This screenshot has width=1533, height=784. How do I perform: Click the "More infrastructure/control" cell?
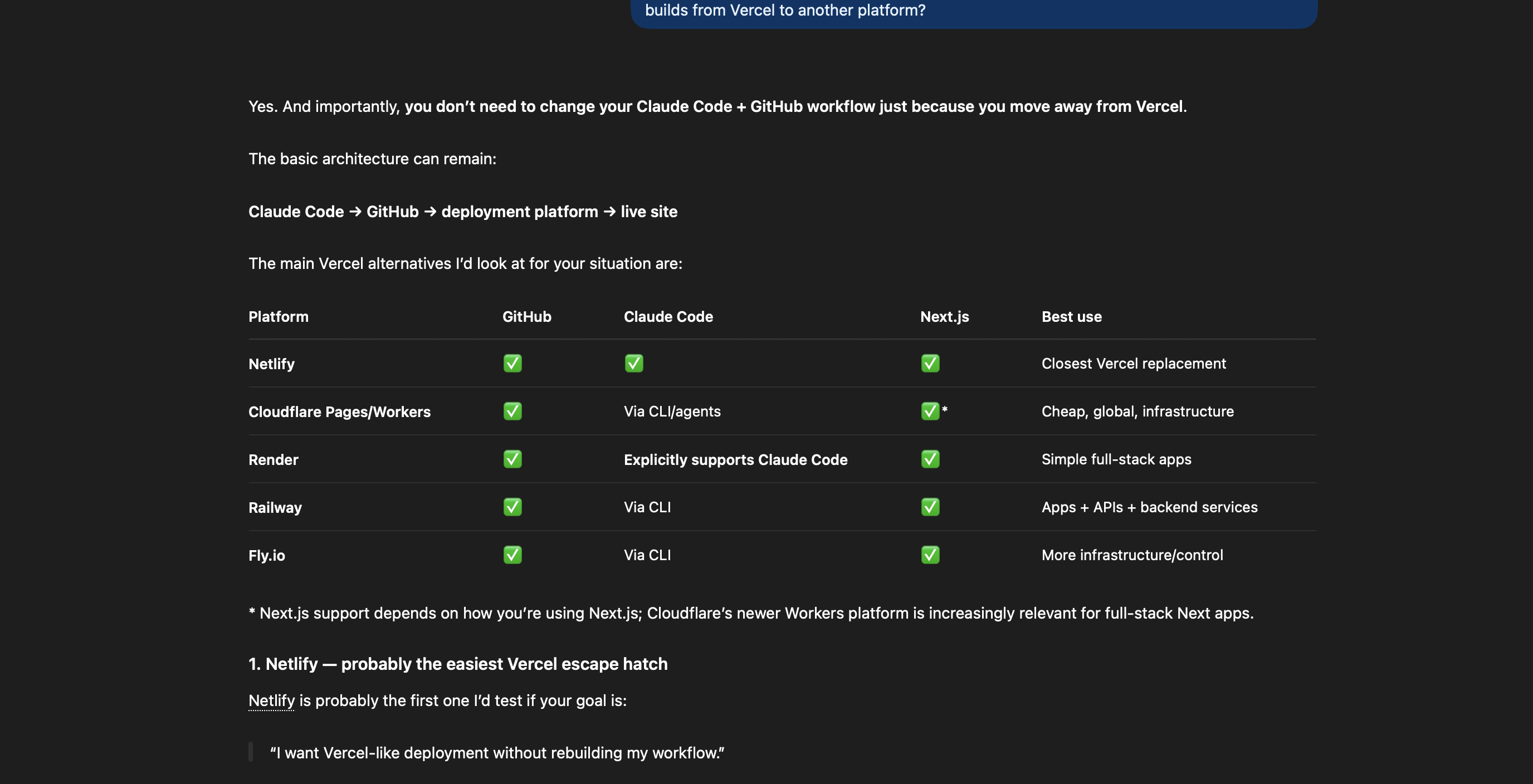click(1132, 555)
